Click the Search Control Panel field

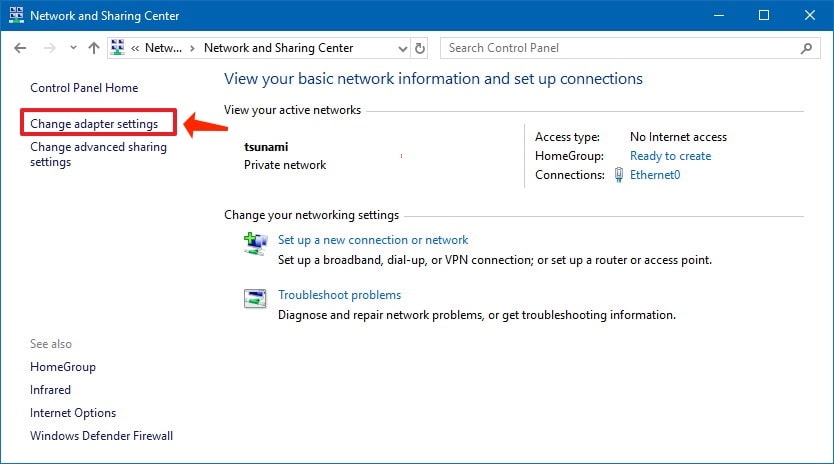point(620,48)
